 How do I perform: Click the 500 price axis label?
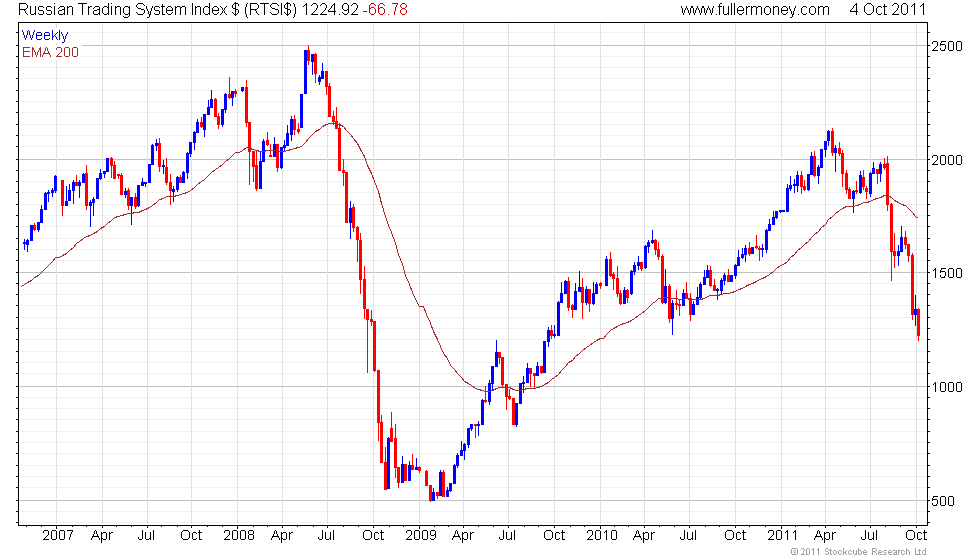tap(943, 501)
